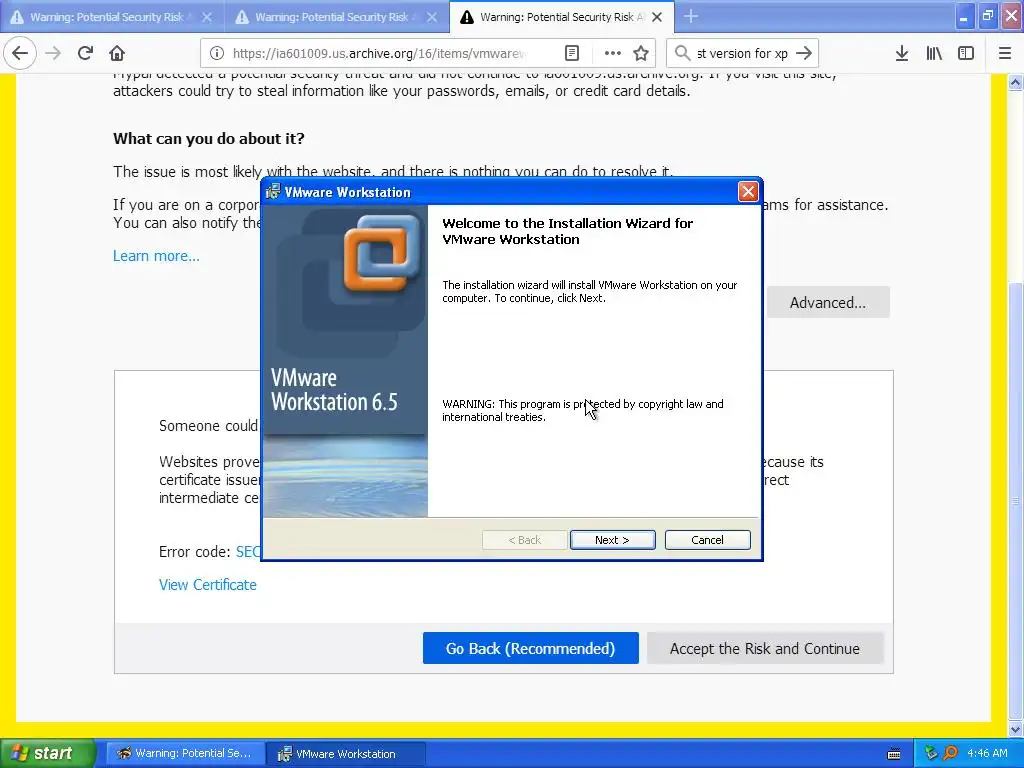Viewport: 1024px width, 768px height.
Task: Click the orange search tray icon
Action: [x=950, y=753]
